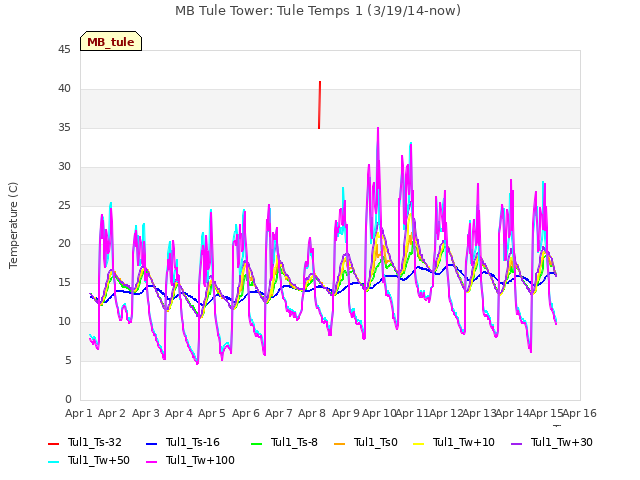640x480 pixels.
Task: Click the red Tul1_Ts-32 legend swatch
Action: click(53, 443)
